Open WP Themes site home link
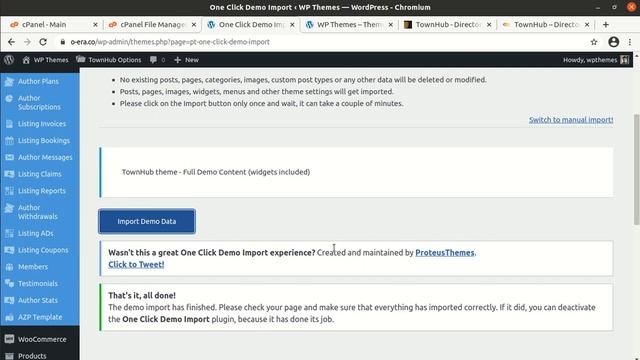 click(x=45, y=60)
